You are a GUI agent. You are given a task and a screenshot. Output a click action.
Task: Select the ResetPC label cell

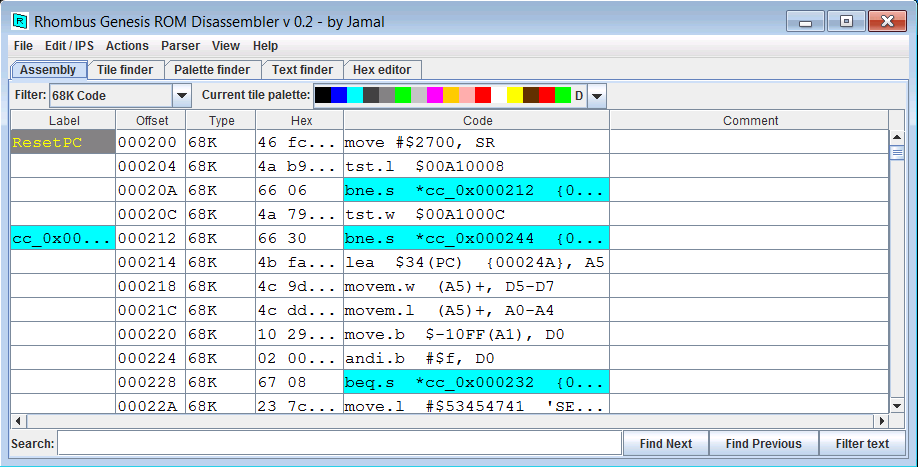[x=63, y=142]
